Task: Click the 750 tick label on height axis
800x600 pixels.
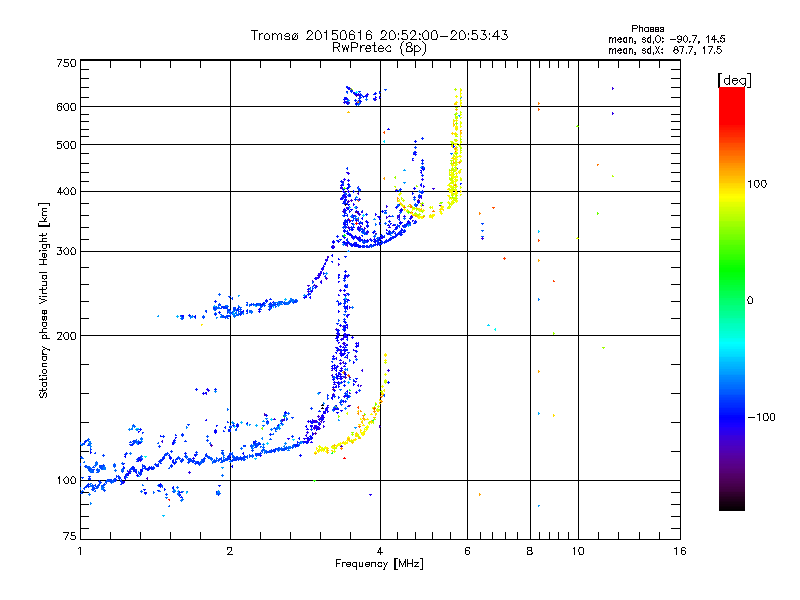Action: pyautogui.click(x=66, y=63)
